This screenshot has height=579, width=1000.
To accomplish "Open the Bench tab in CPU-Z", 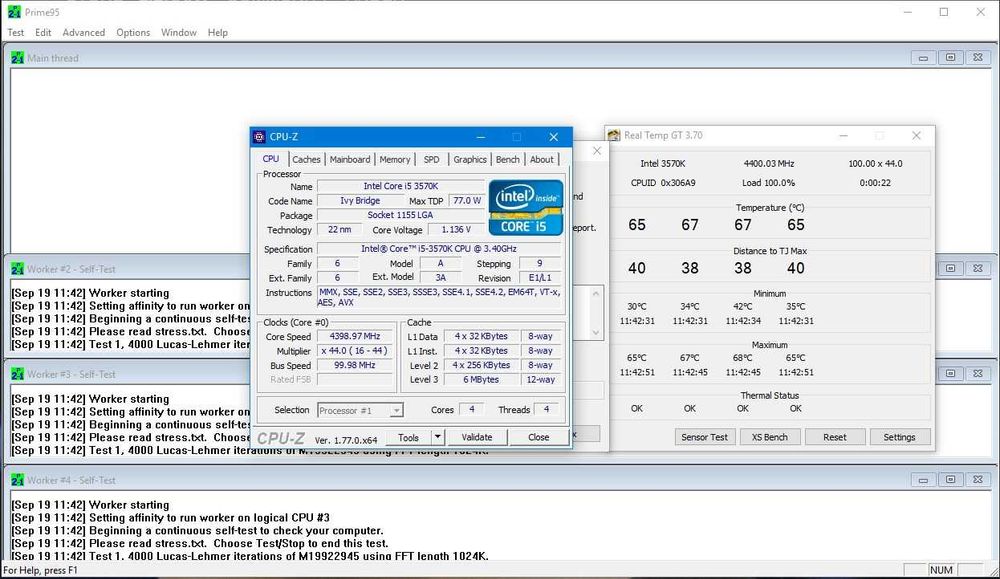I will pyautogui.click(x=508, y=159).
